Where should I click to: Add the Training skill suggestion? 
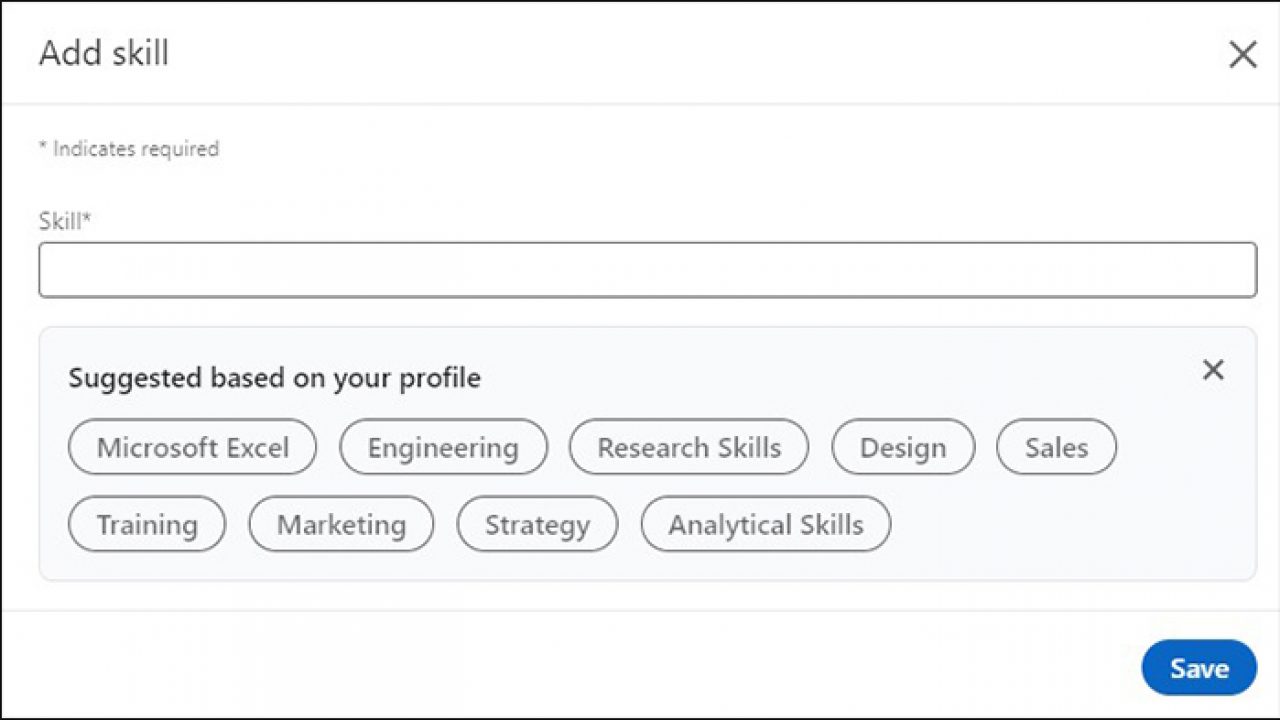point(146,524)
